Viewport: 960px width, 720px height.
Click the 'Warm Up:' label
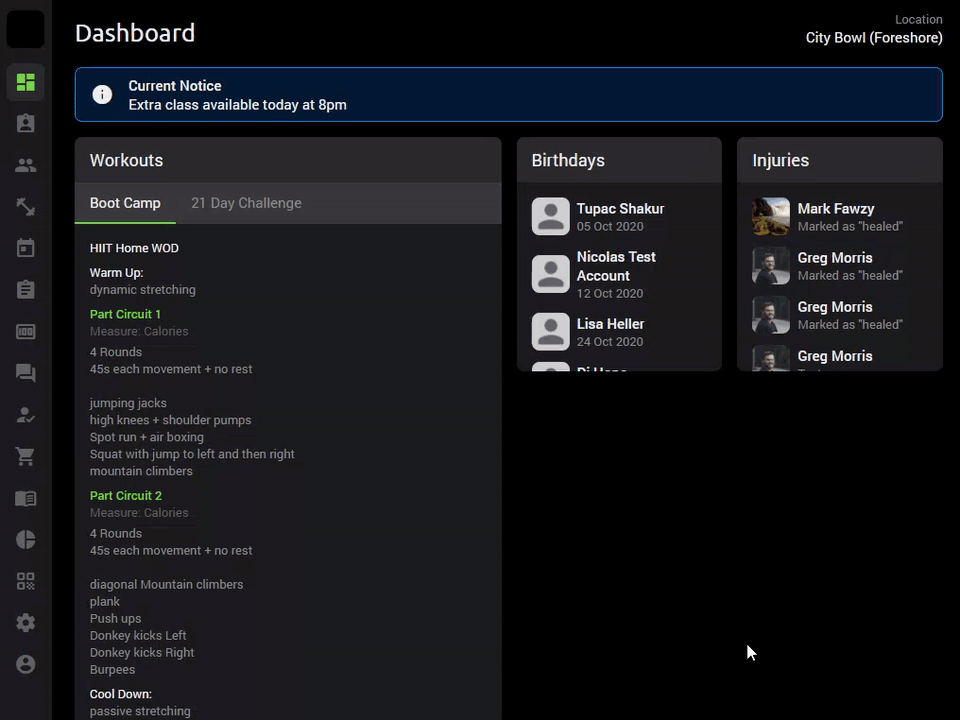click(116, 272)
